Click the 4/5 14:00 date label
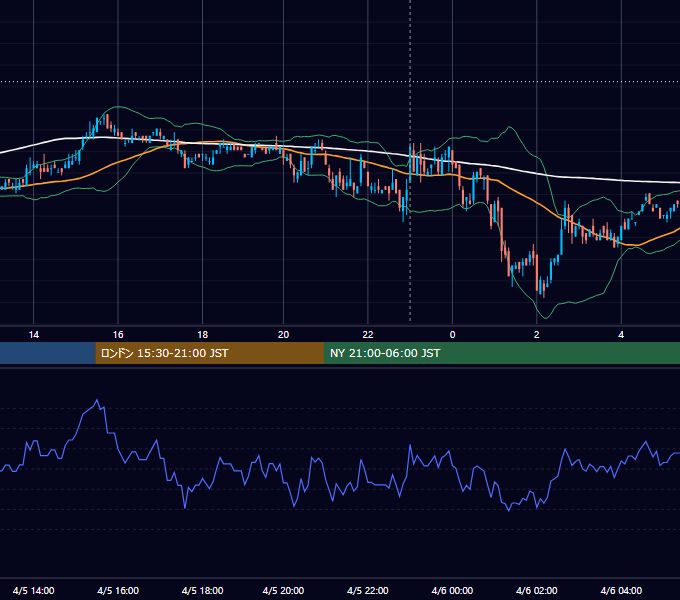This screenshot has width=680, height=600. (33, 590)
